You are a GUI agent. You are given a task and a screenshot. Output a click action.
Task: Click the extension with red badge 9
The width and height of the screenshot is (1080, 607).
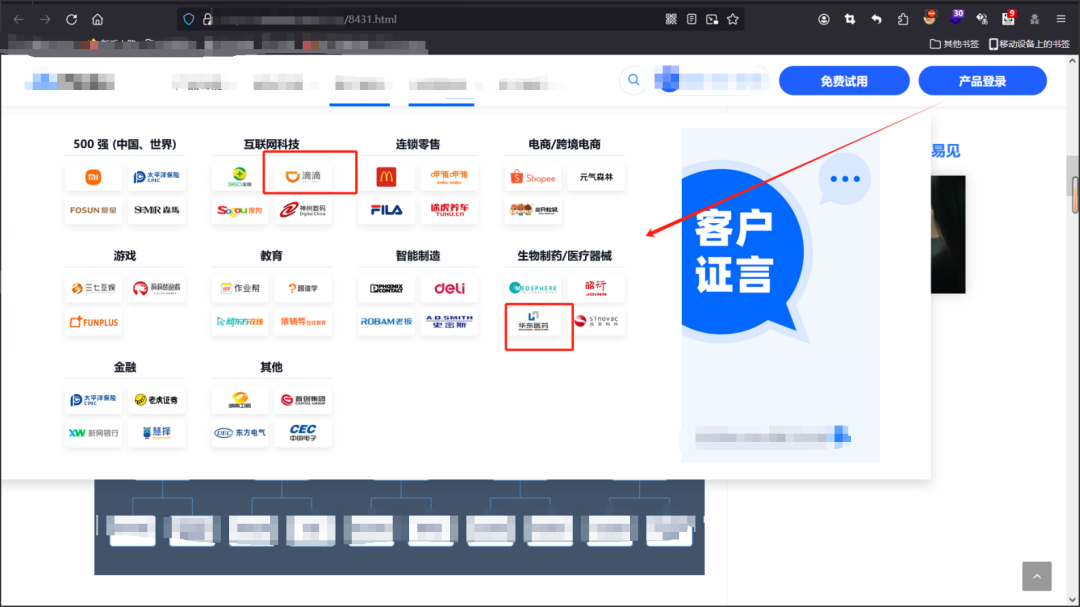click(x=1008, y=18)
